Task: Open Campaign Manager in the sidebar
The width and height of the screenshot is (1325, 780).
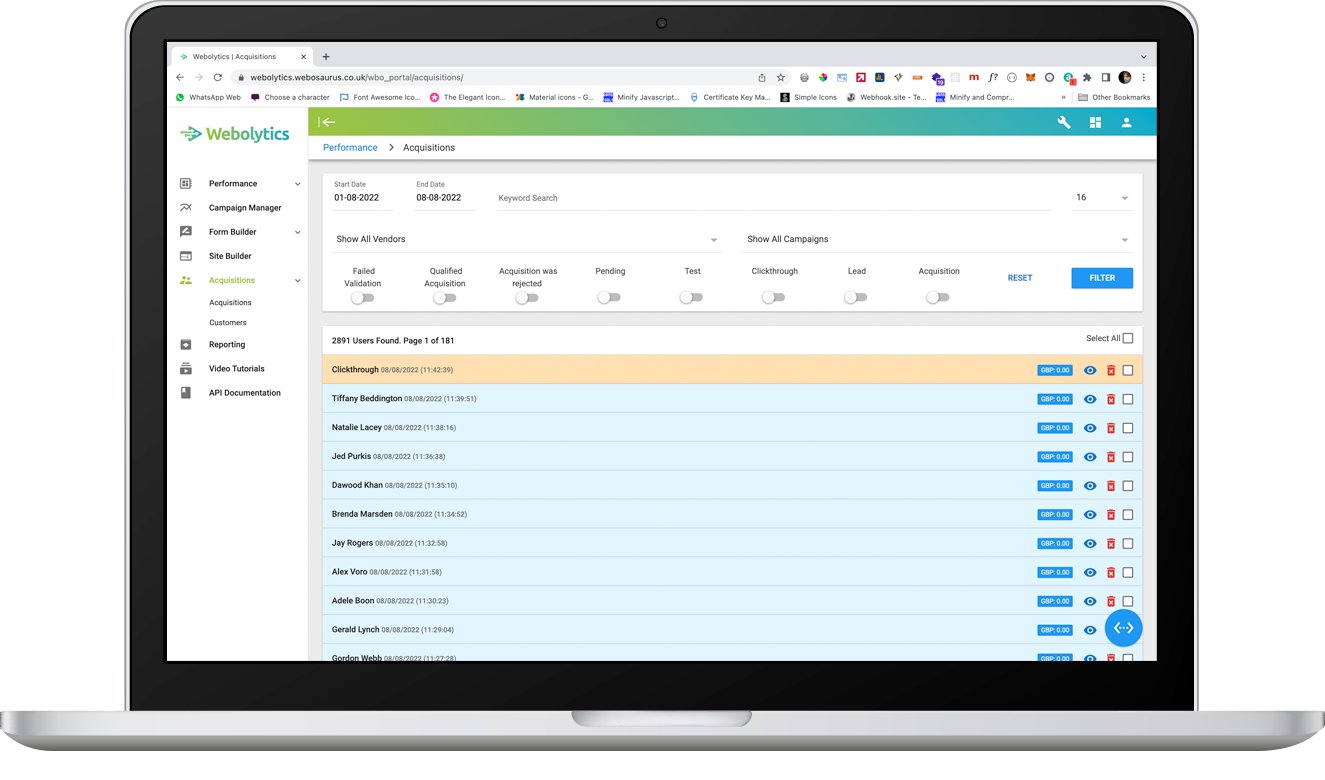Action: point(245,208)
